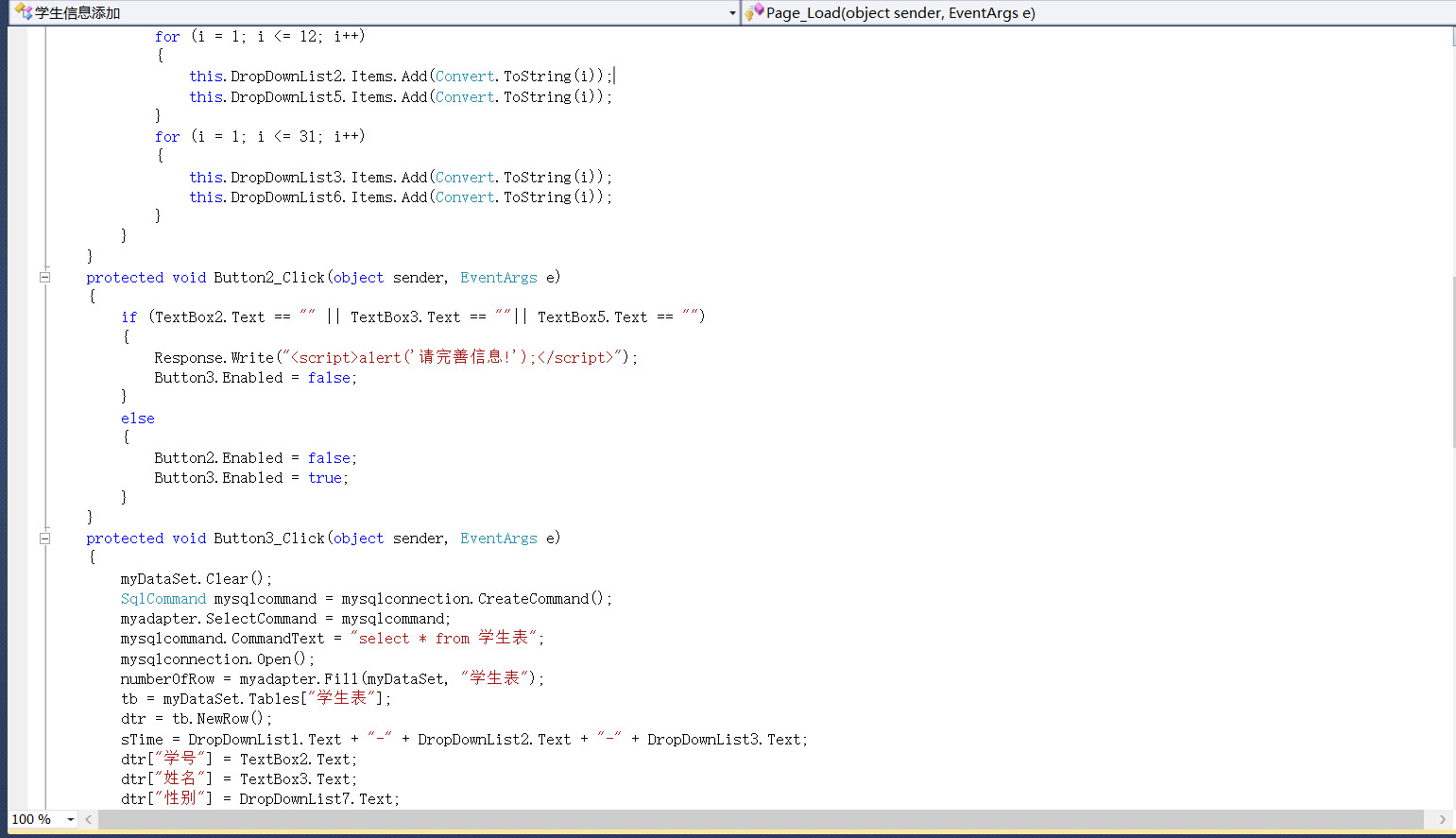Click the method icon beside Page_Load
This screenshot has height=838, width=1456.
(x=754, y=12)
